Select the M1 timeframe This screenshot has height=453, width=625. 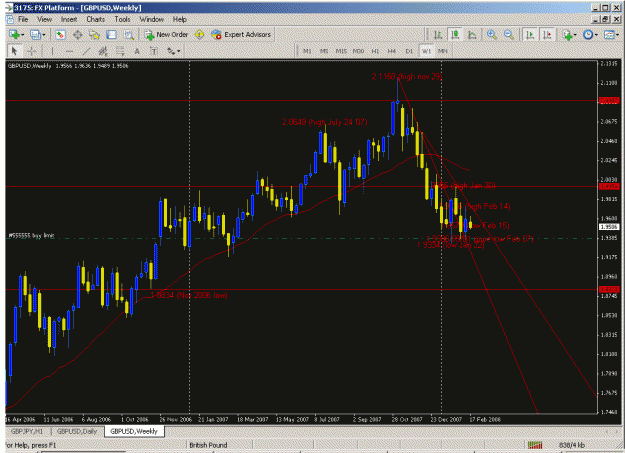point(307,51)
